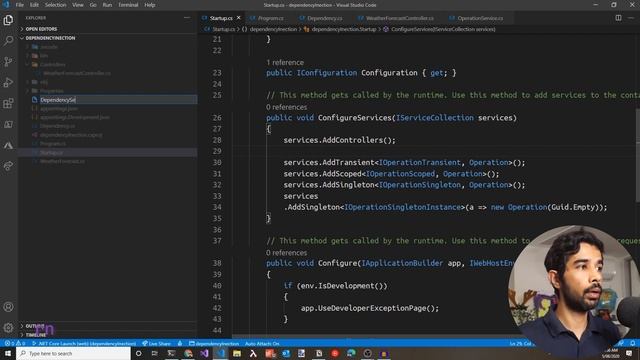Open Explorer views and more actions ellipsis

click(187, 18)
